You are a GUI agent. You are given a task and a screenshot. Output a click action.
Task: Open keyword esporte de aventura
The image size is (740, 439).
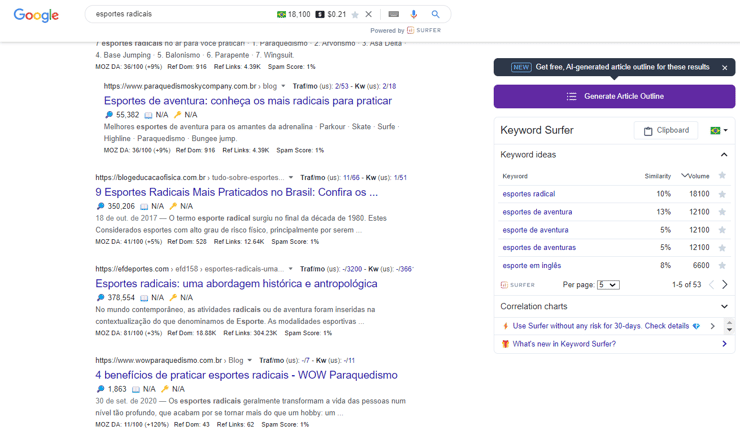point(535,230)
